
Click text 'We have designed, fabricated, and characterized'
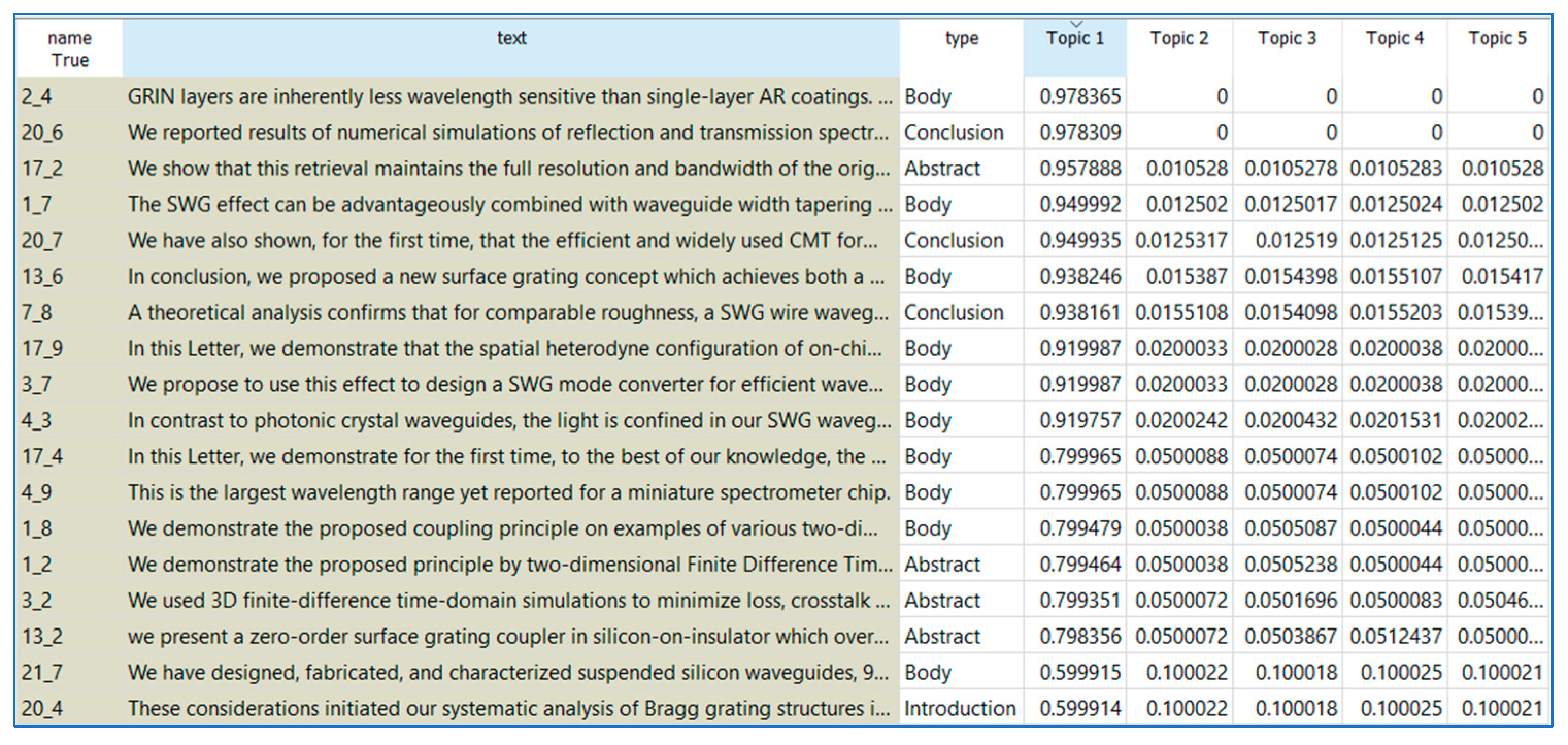pyautogui.click(x=508, y=672)
